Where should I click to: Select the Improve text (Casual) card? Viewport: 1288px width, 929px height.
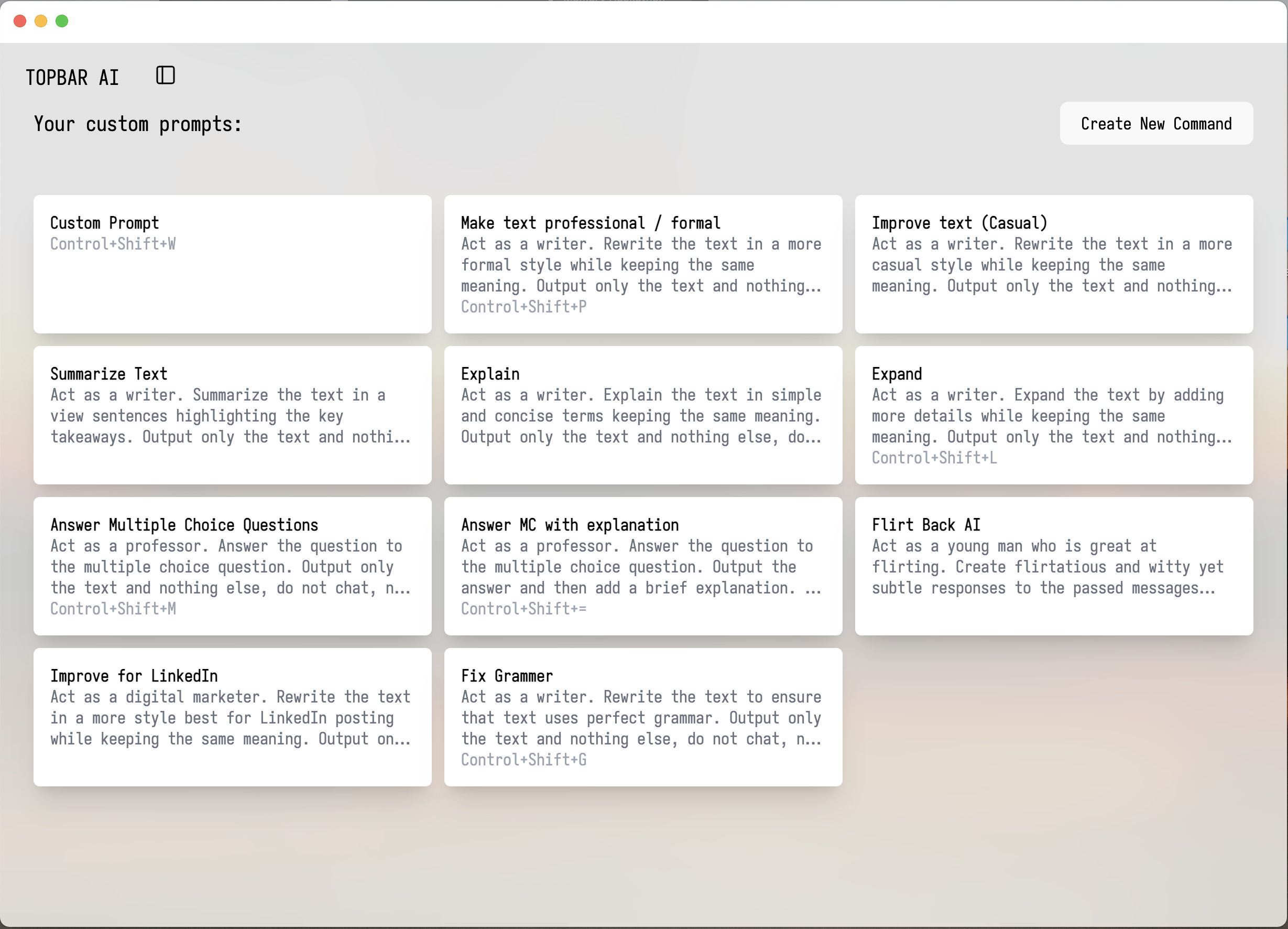(1054, 264)
